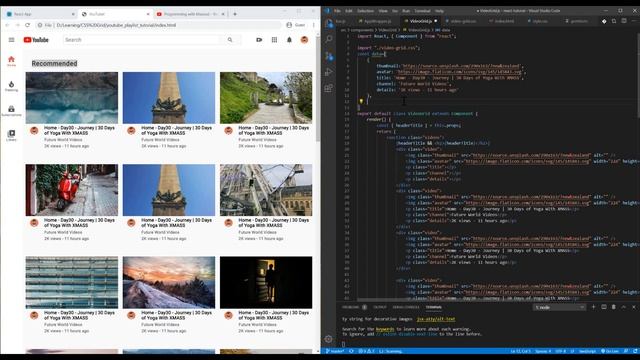The image size is (640, 360).
Task: Click the lake reflection video thumbnail
Action: (72, 98)
